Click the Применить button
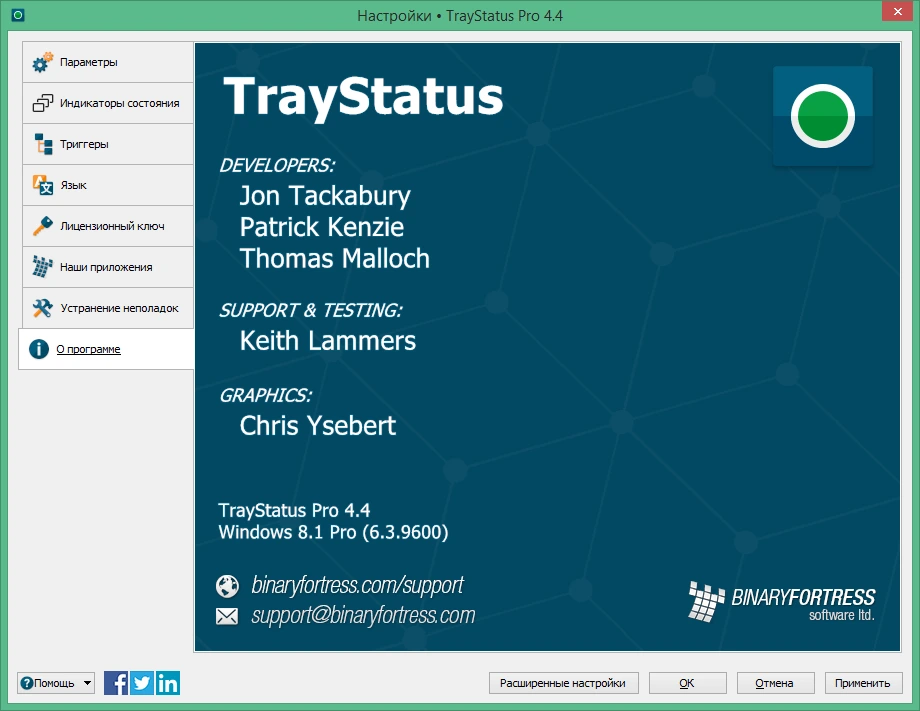 pos(863,683)
